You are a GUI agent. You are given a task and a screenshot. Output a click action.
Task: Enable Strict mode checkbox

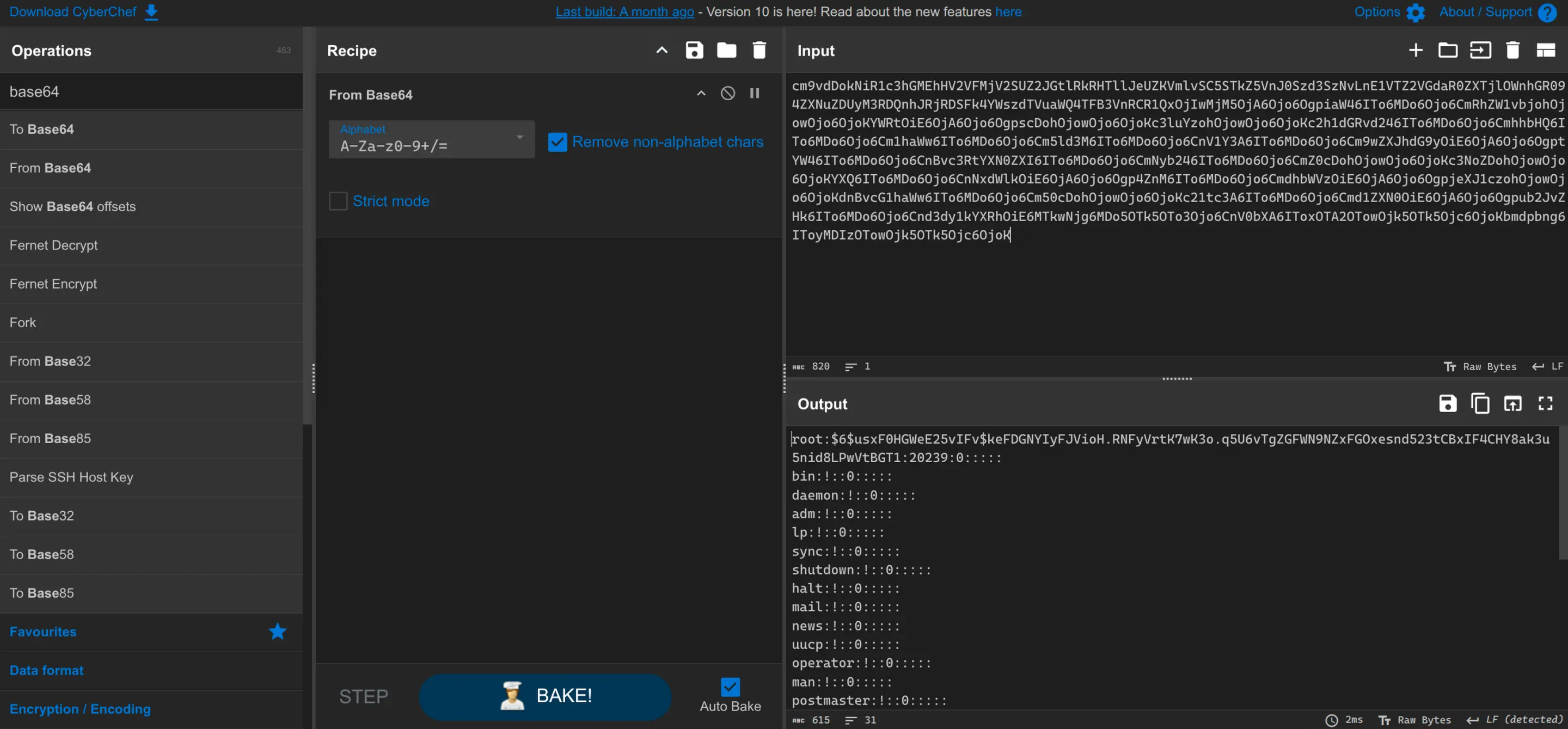339,201
